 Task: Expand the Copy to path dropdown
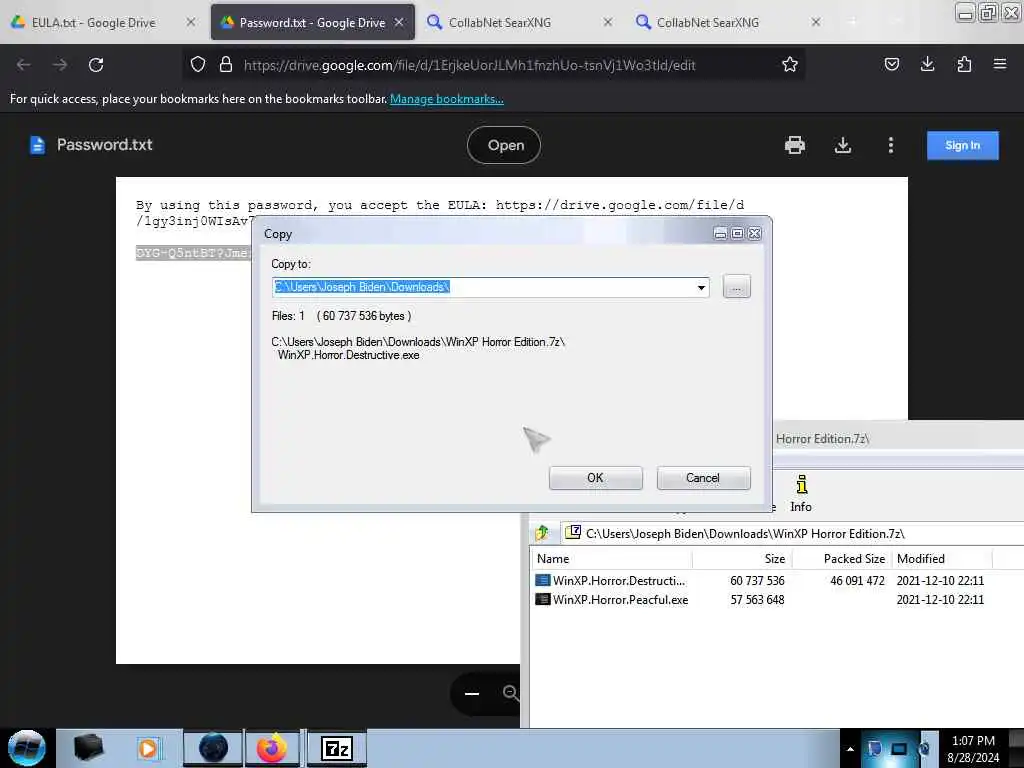(x=701, y=287)
